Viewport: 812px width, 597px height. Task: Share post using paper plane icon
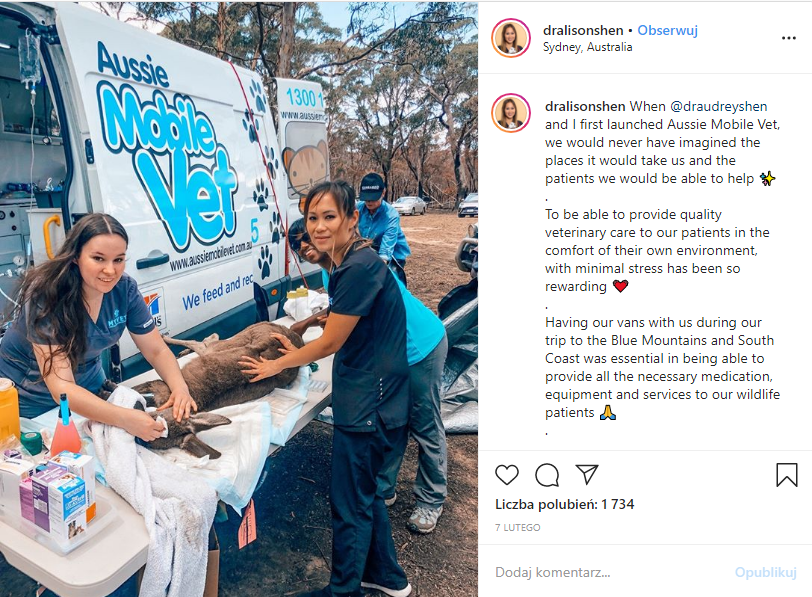pyautogui.click(x=587, y=474)
